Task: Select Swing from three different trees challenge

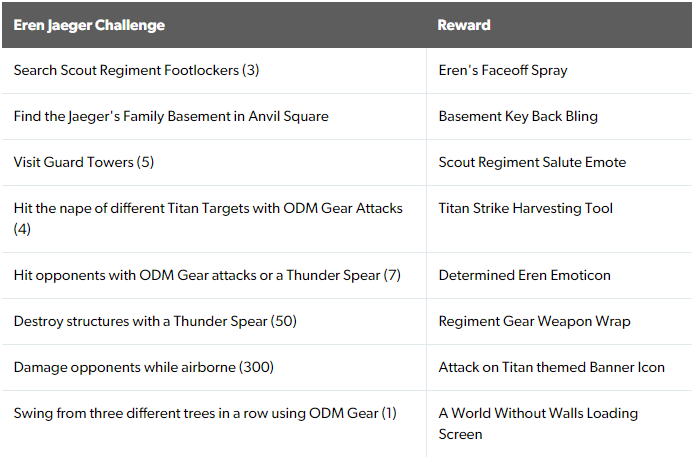Action: (205, 414)
